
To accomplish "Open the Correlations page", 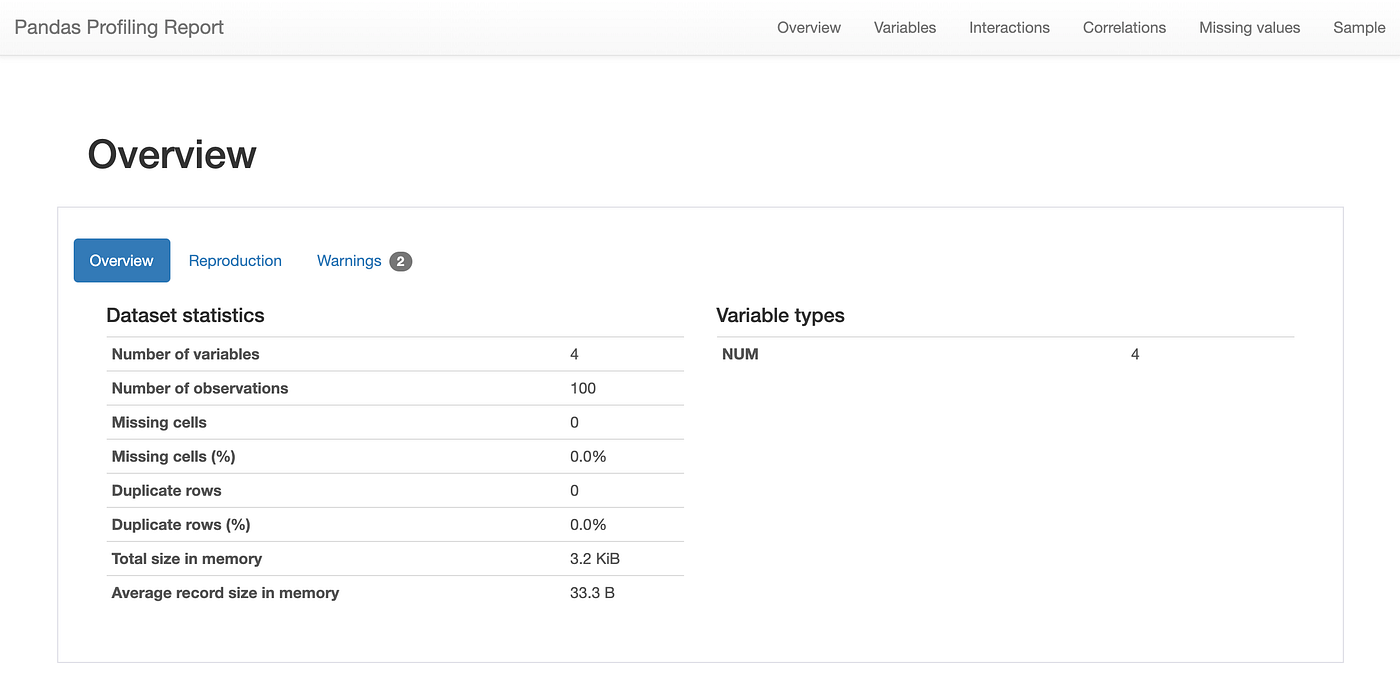I will click(x=1124, y=27).
